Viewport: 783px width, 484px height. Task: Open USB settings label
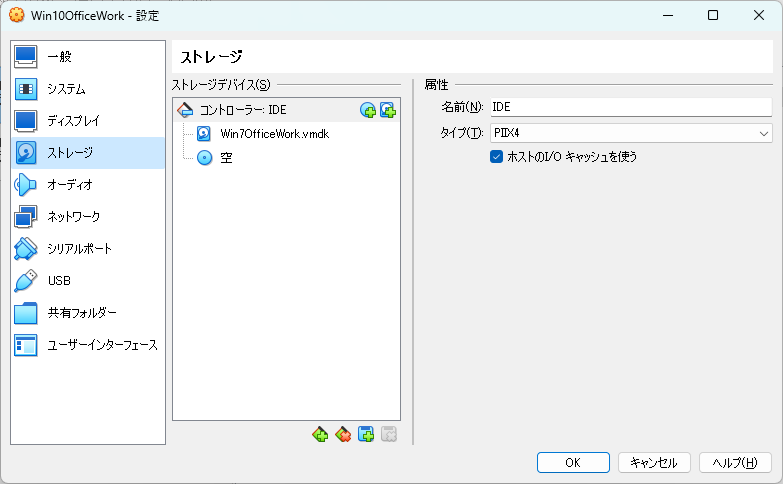point(59,281)
